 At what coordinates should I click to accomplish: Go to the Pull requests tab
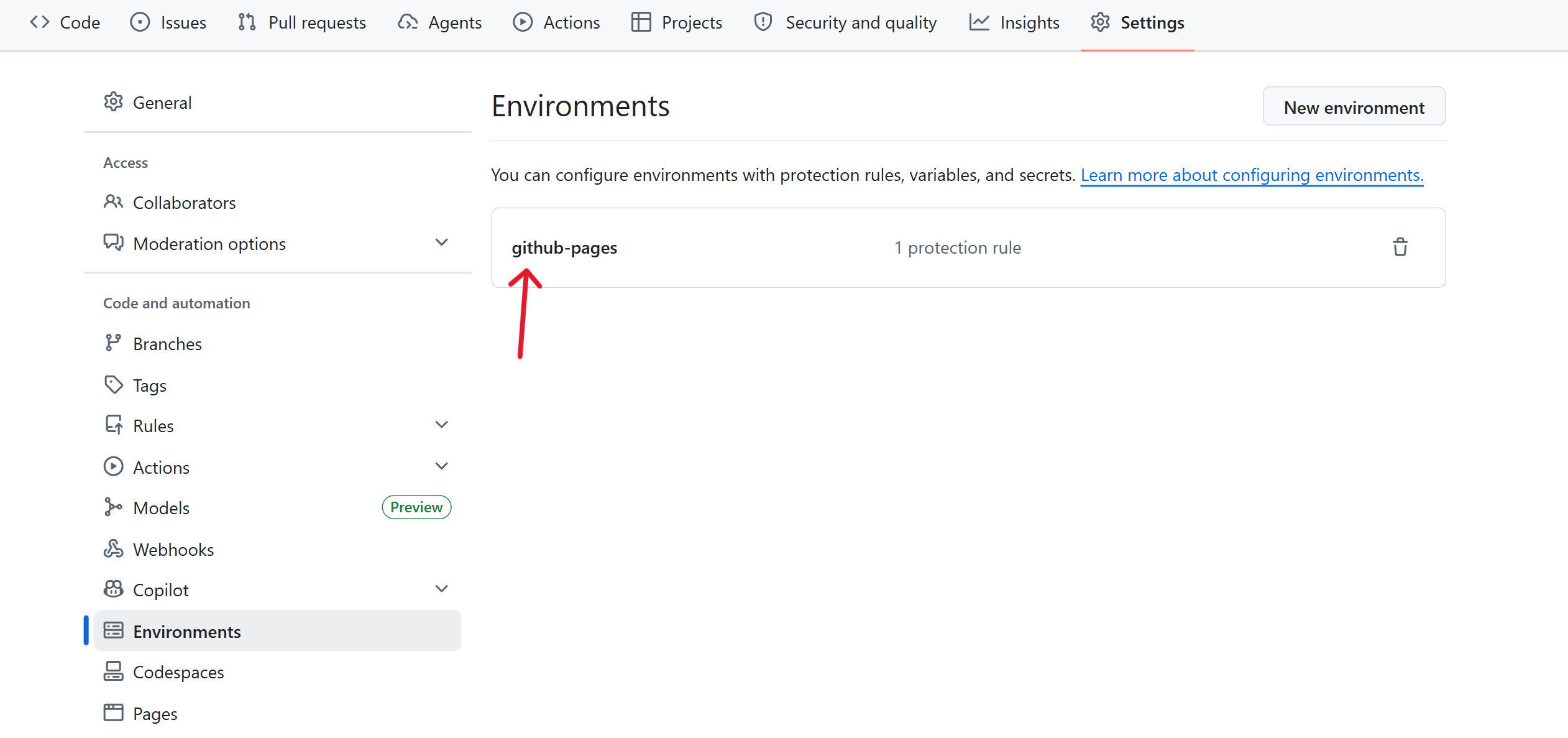click(x=302, y=22)
